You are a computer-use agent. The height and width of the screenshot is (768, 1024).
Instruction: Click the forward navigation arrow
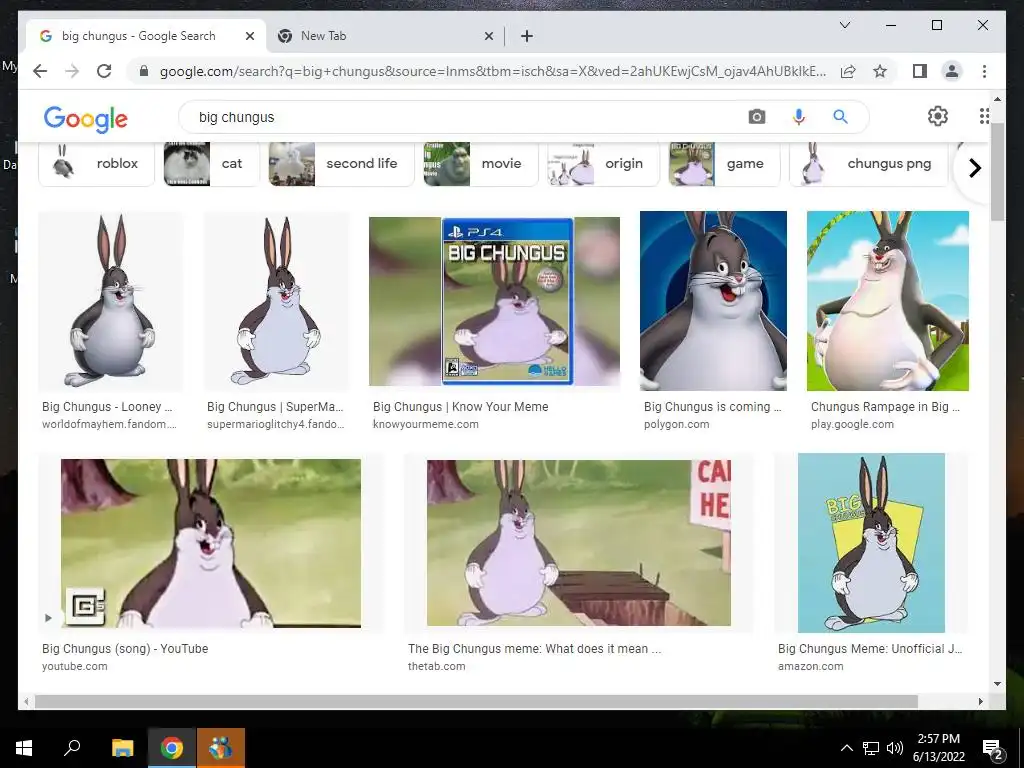[x=72, y=71]
